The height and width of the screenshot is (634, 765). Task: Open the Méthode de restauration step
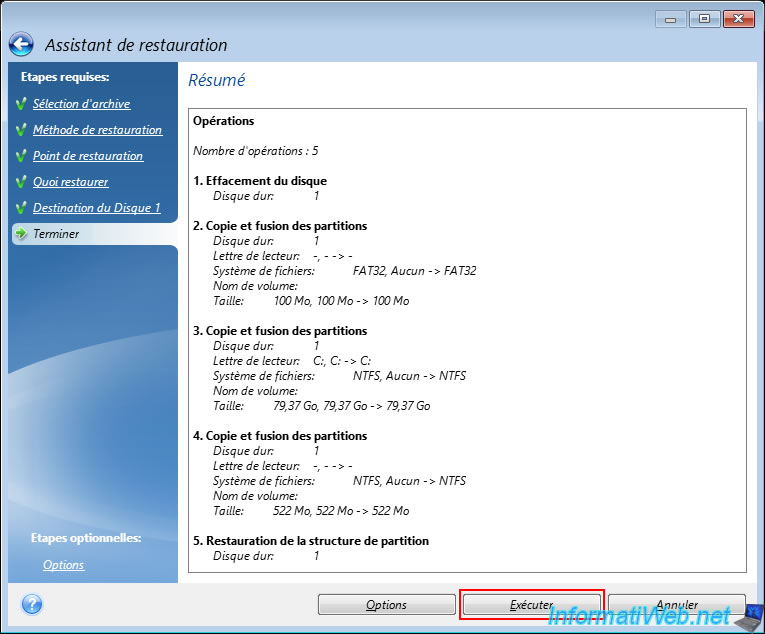point(97,130)
